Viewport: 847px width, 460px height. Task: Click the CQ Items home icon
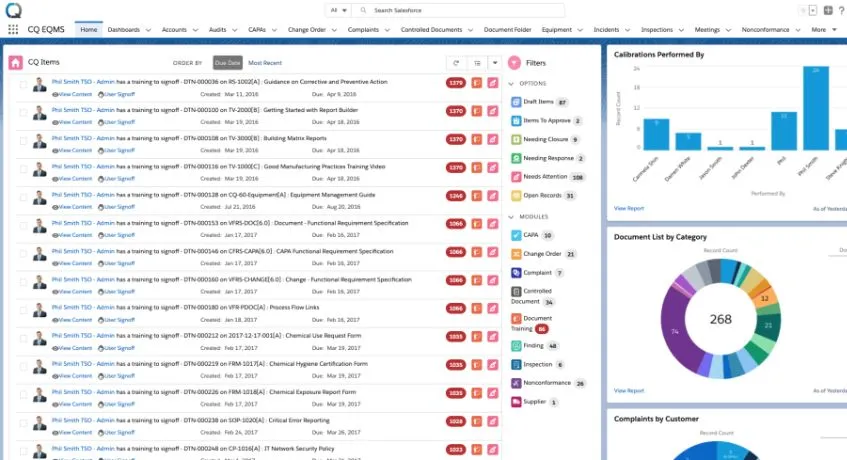click(15, 63)
